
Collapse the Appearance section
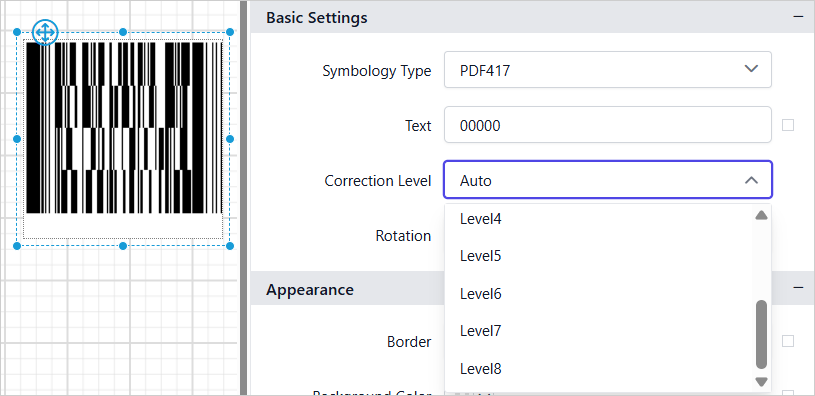[x=798, y=288]
